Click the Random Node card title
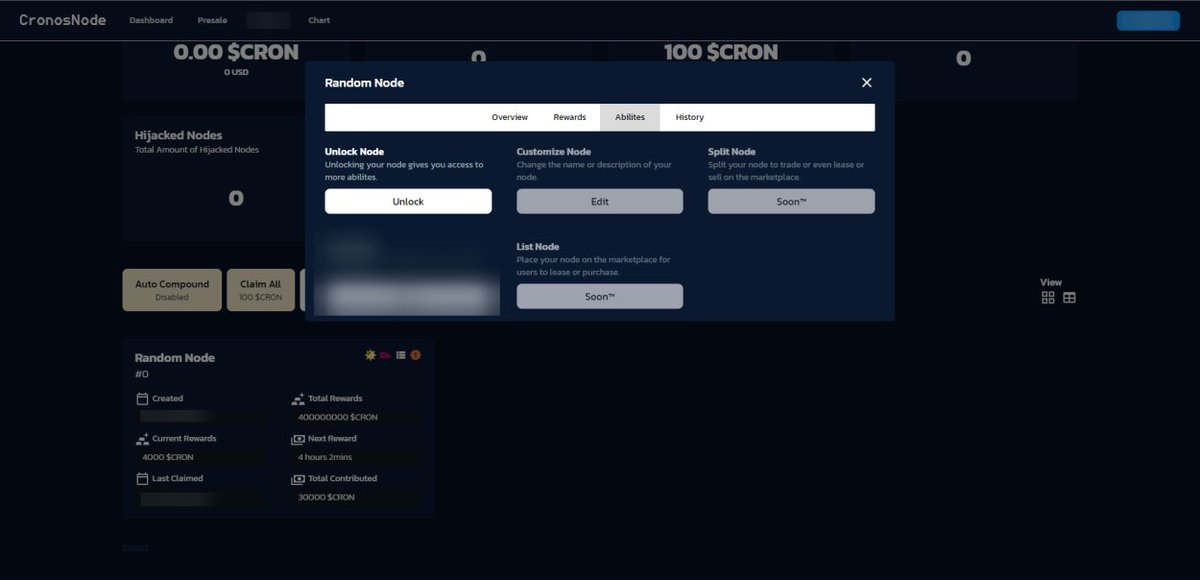The image size is (1200, 580). (x=175, y=358)
